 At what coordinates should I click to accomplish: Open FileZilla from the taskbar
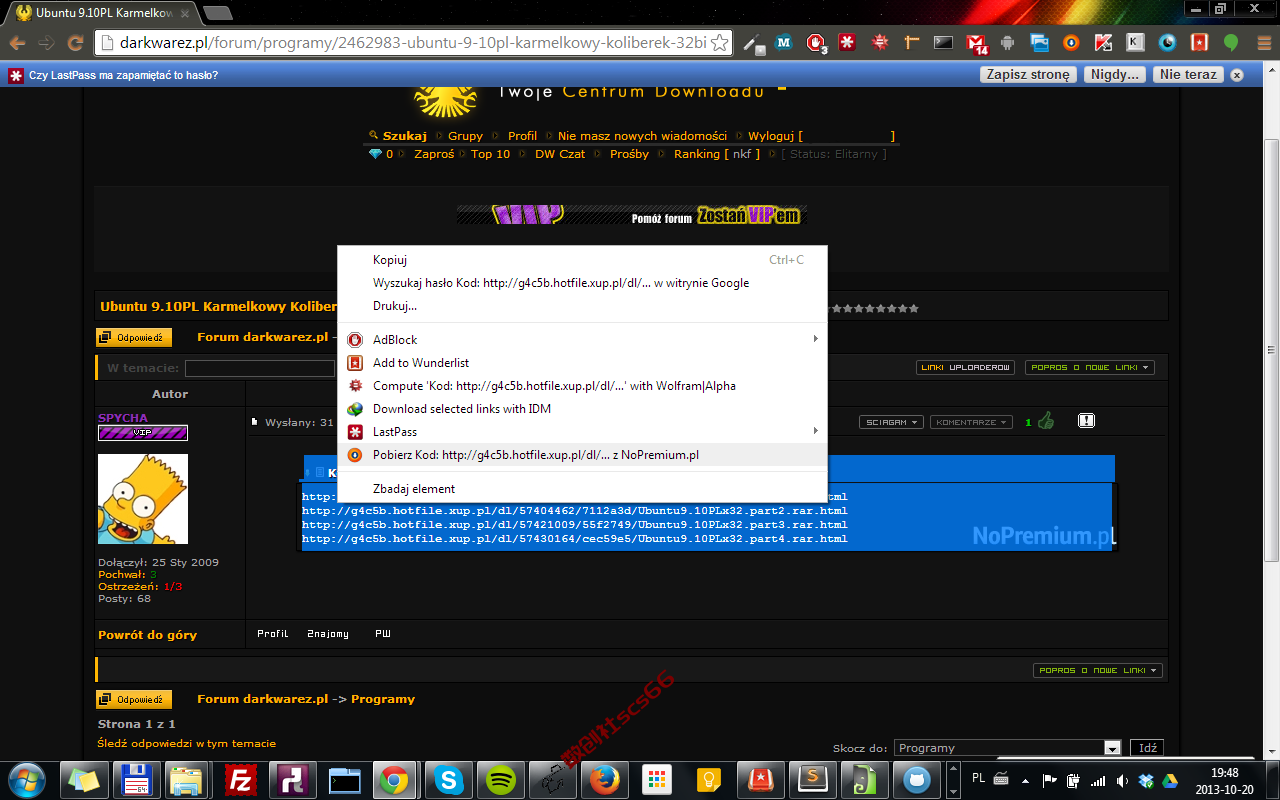(239, 780)
